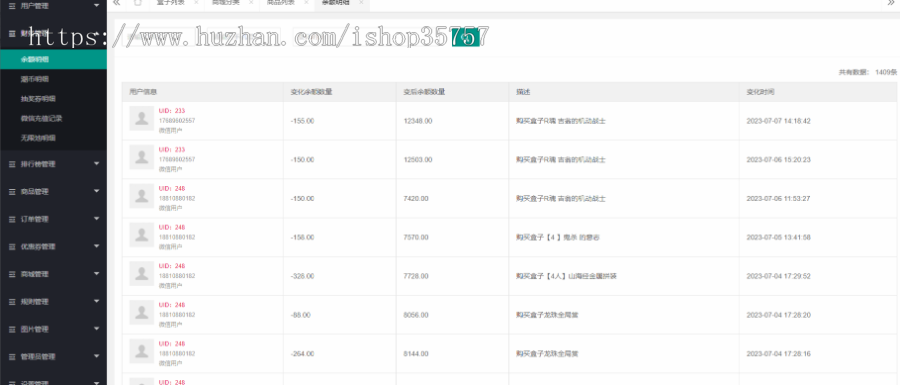Image resolution: width=900 pixels, height=385 pixels.
Task: Click UID: 233 in the 12503.00 row
Action: click(x=172, y=149)
